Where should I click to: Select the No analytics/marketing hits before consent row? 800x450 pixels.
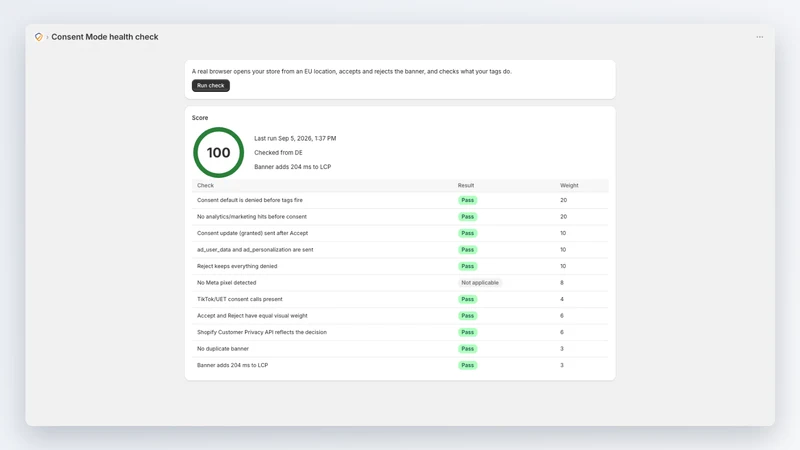[x=400, y=217]
